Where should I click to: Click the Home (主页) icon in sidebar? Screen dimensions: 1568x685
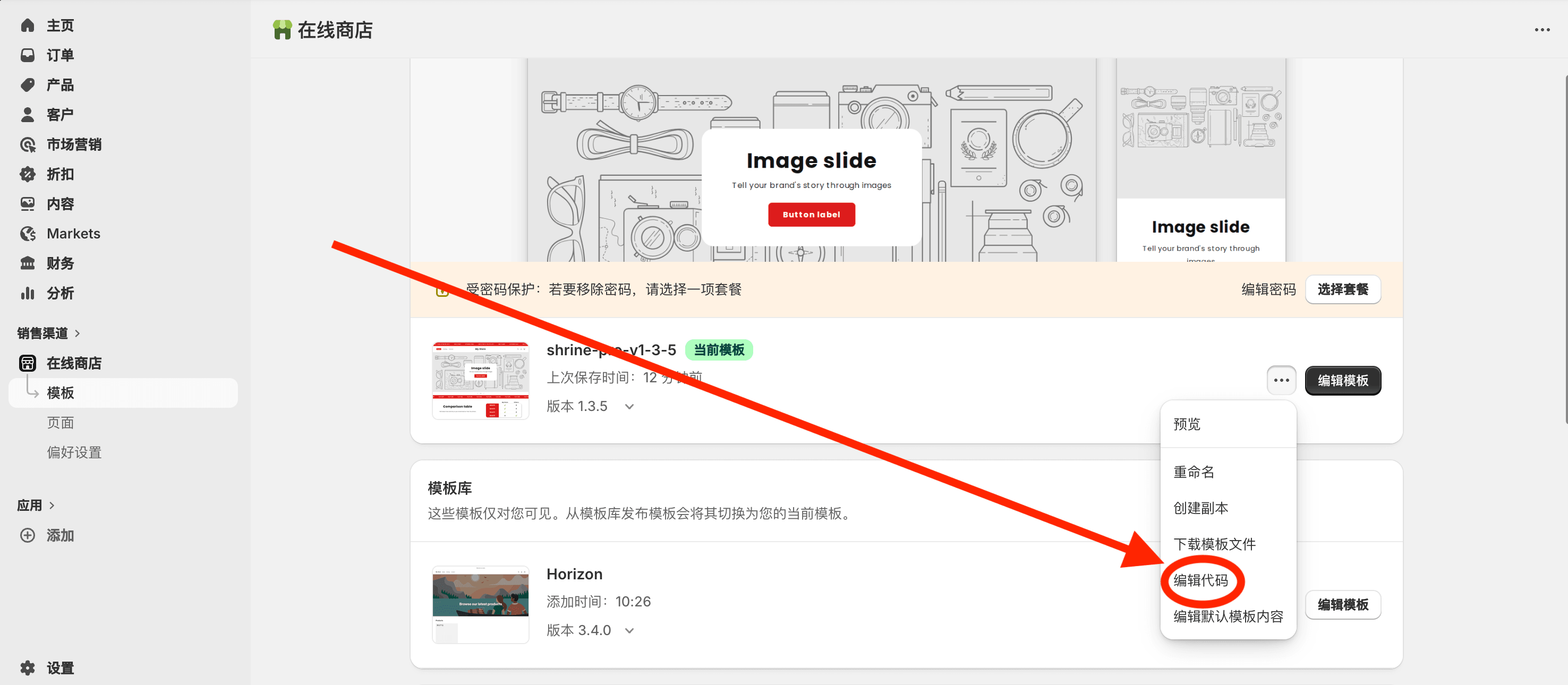pyautogui.click(x=28, y=25)
